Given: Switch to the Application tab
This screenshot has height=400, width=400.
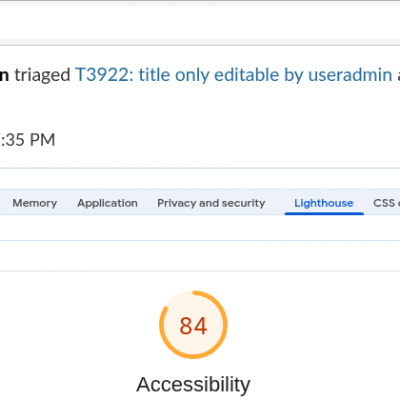Looking at the screenshot, I should 107,203.
